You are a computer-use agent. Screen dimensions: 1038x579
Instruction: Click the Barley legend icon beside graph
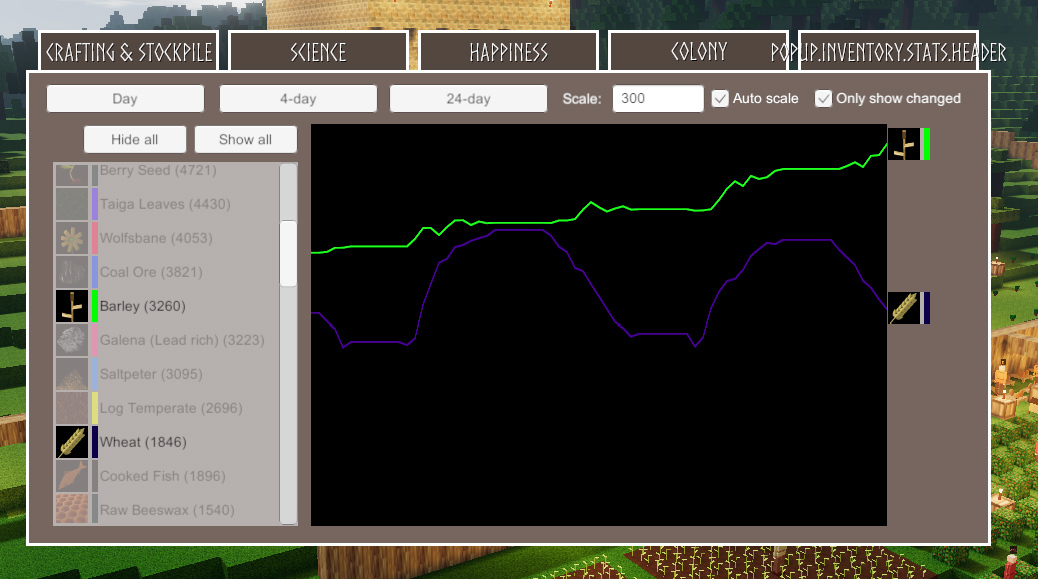(x=904, y=144)
